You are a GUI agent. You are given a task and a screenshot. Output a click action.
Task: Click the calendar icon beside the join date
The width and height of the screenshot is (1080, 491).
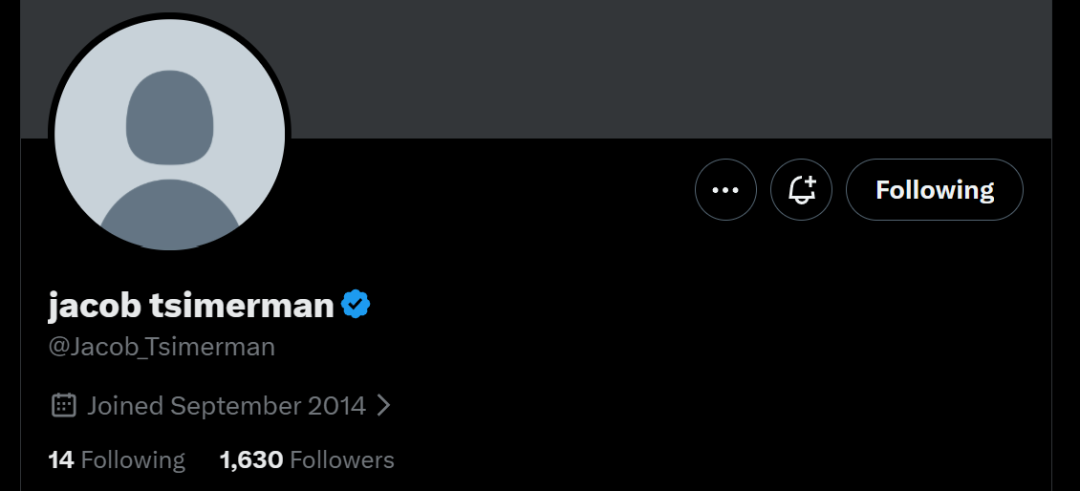[63, 405]
